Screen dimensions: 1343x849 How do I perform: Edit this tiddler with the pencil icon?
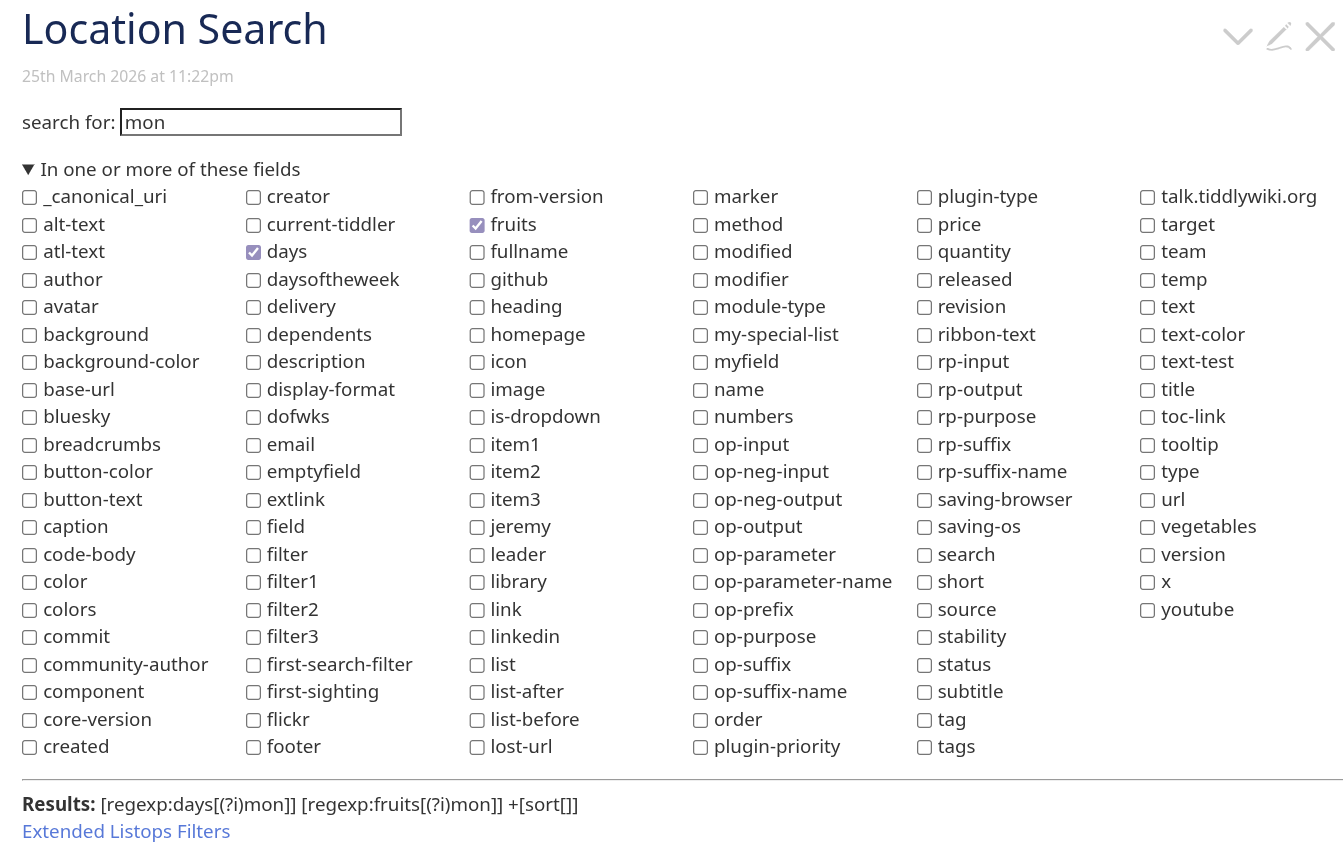tap(1279, 38)
